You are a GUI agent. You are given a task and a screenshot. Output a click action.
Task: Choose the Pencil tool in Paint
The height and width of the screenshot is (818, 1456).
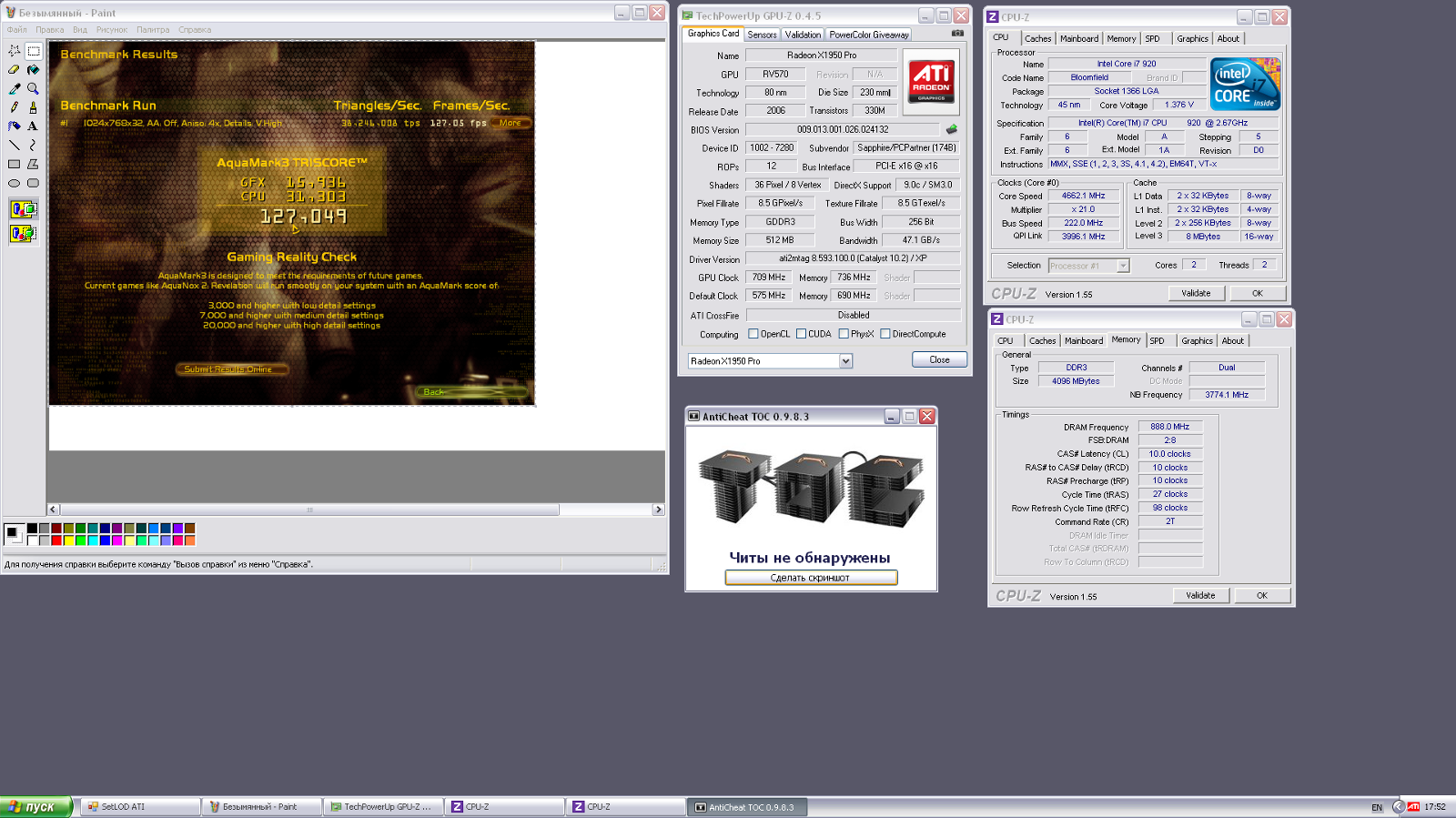point(14,107)
